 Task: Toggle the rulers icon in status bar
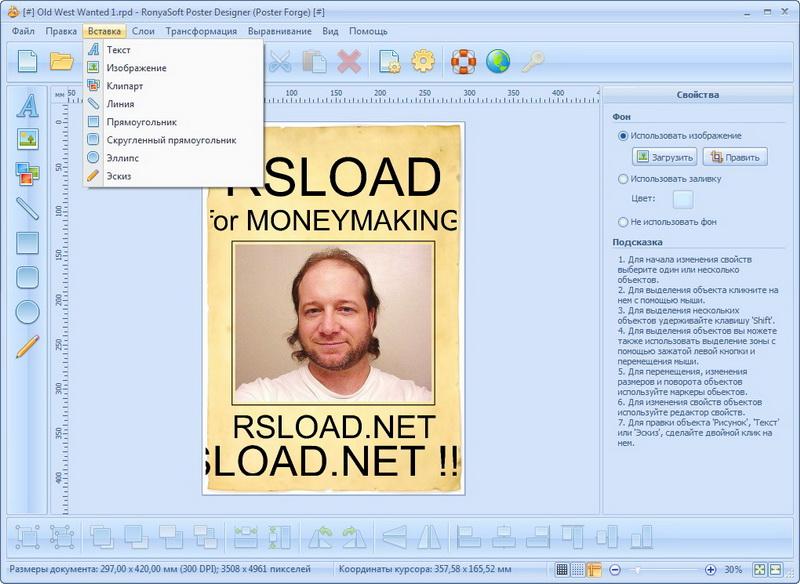pos(593,569)
